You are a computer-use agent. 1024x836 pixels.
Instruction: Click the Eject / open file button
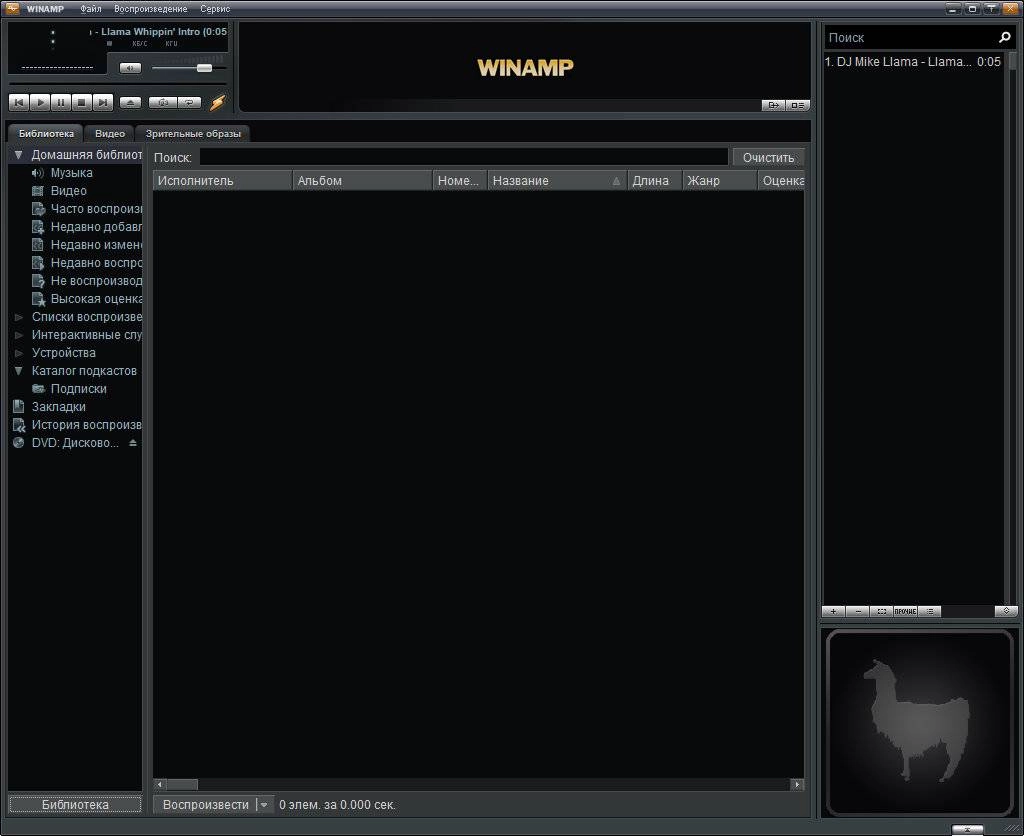coord(130,103)
